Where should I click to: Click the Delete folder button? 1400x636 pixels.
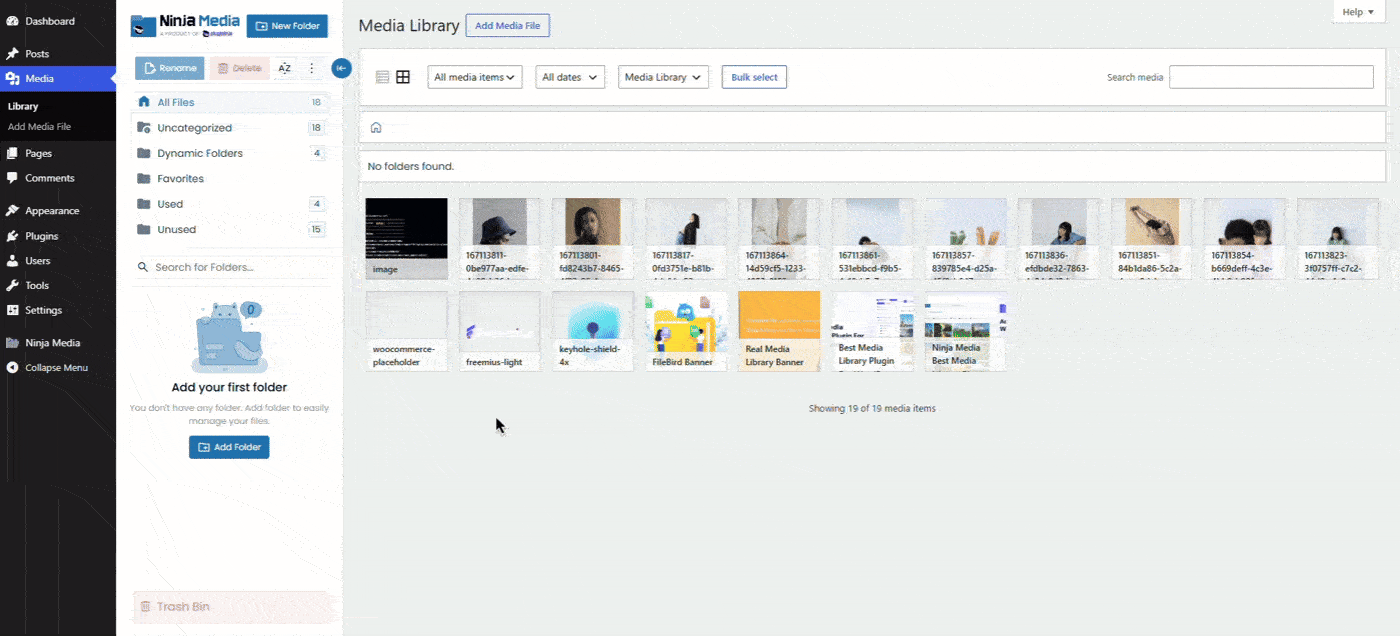[x=240, y=68]
